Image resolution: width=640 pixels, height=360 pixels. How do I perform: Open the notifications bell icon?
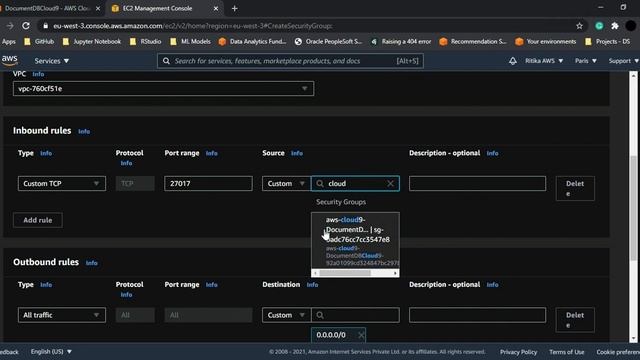pos(513,61)
